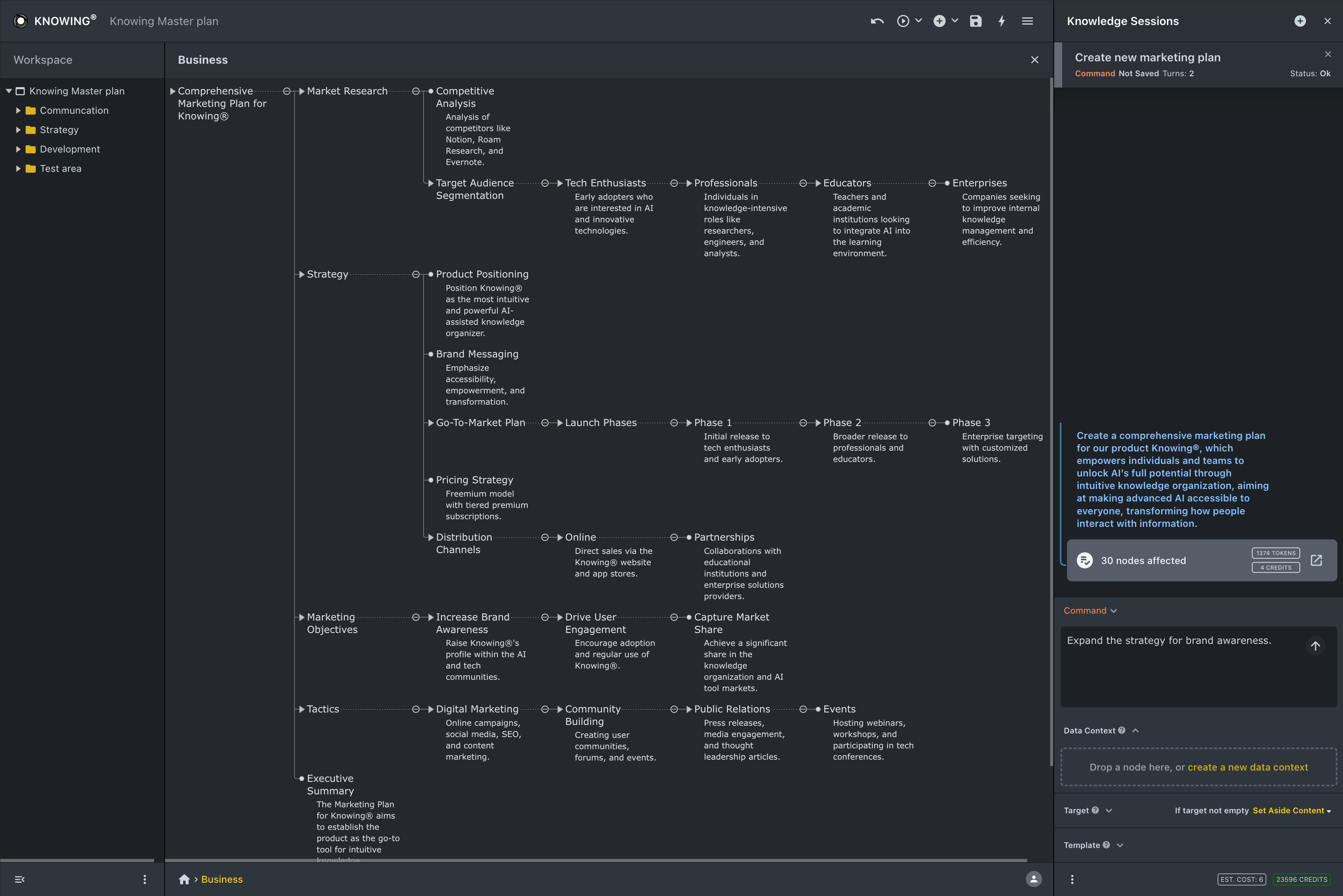Screen dimensions: 1343x896
Task: Add a new Knowledge Session with plus icon
Action: (1299, 21)
